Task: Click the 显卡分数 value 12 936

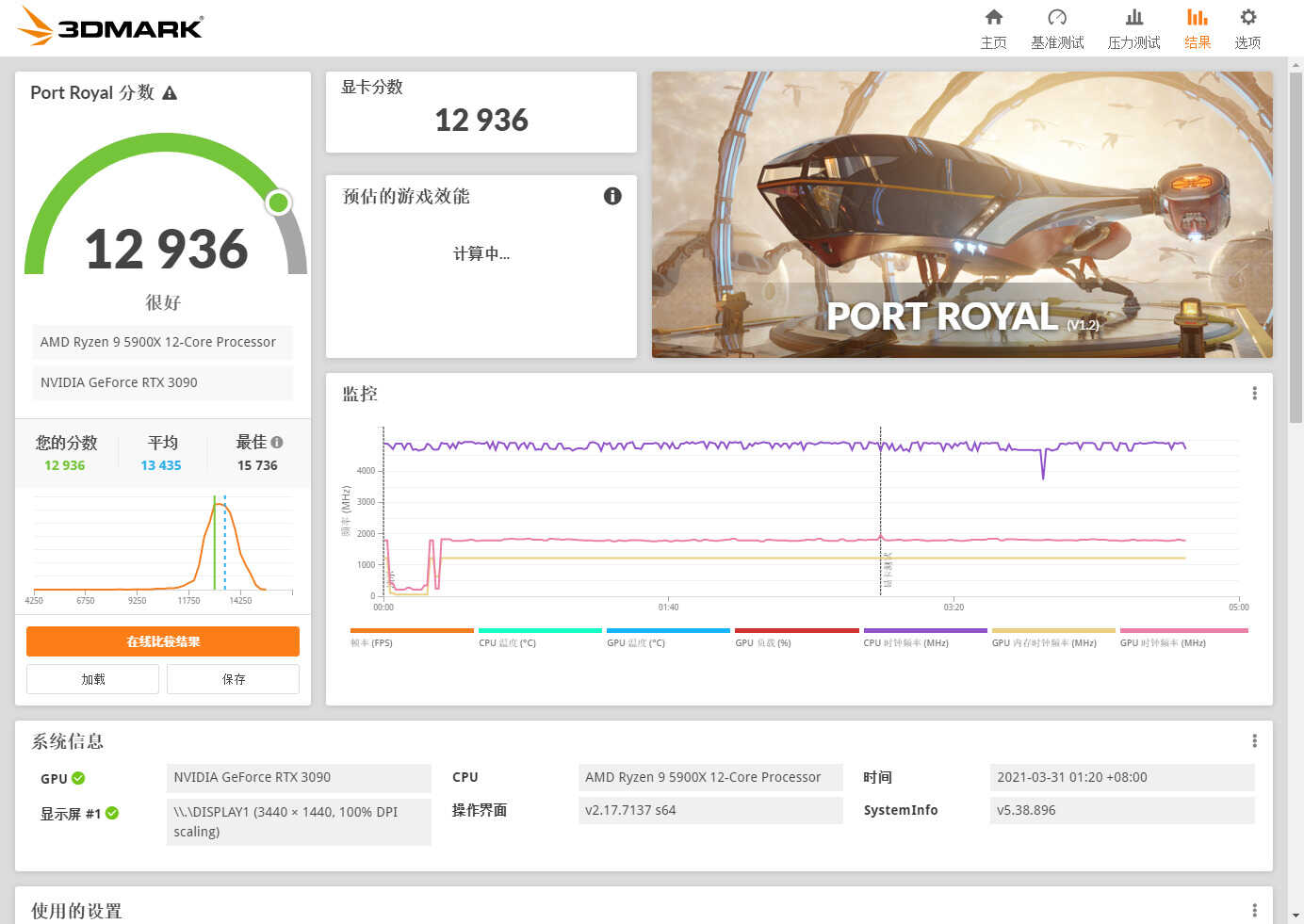Action: click(x=481, y=121)
